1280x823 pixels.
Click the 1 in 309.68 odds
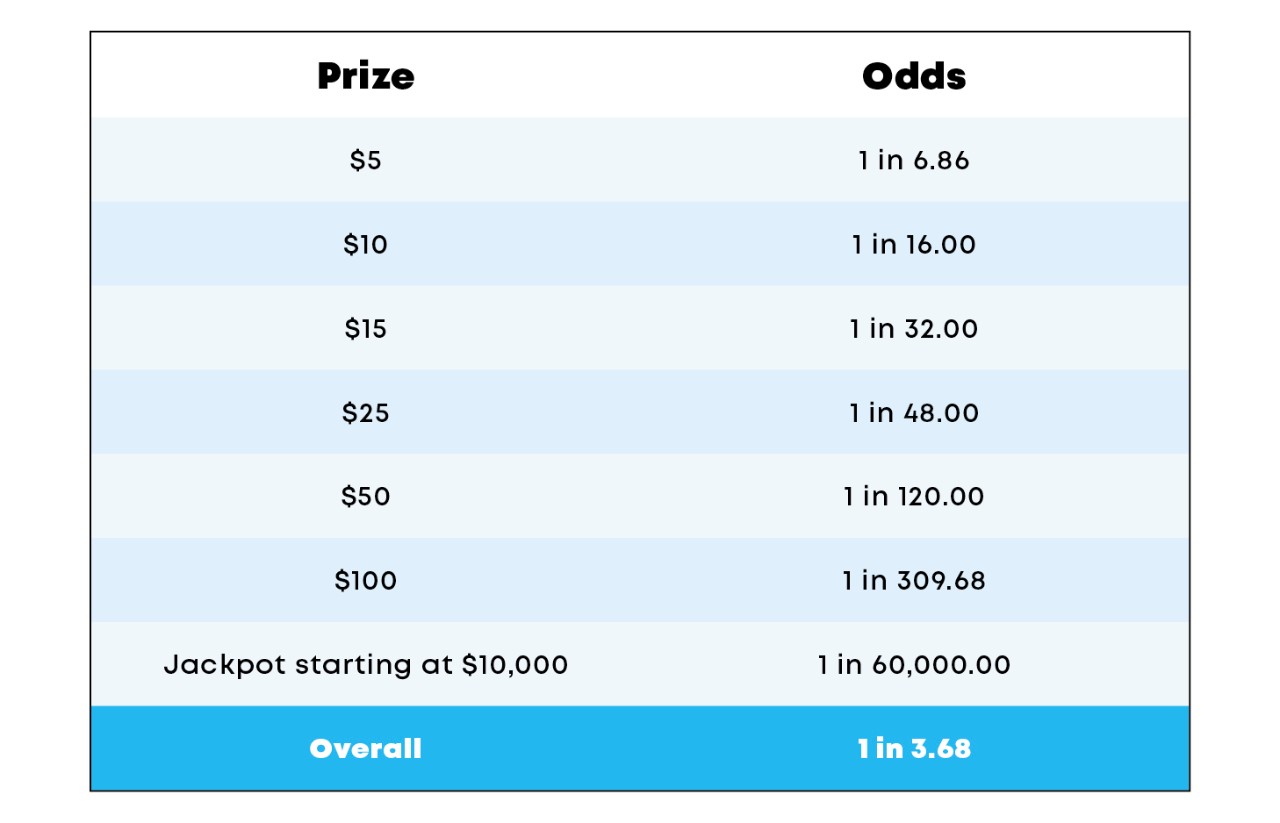914,580
